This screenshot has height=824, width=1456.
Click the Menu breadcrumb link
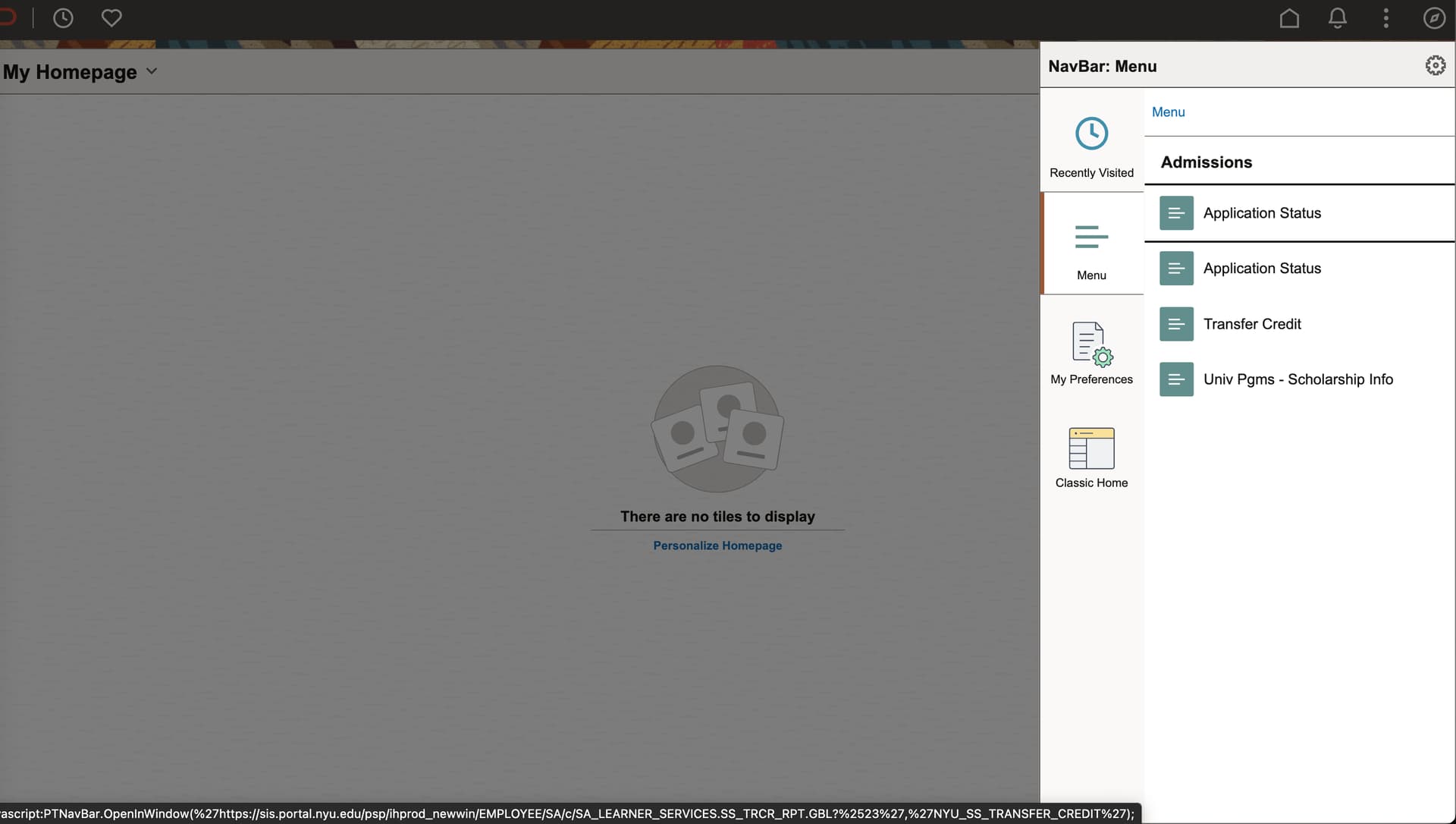point(1168,112)
